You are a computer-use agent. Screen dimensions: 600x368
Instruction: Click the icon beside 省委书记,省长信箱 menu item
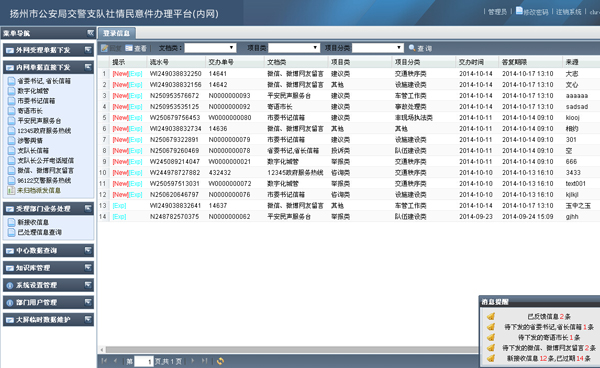pyautogui.click(x=11, y=81)
